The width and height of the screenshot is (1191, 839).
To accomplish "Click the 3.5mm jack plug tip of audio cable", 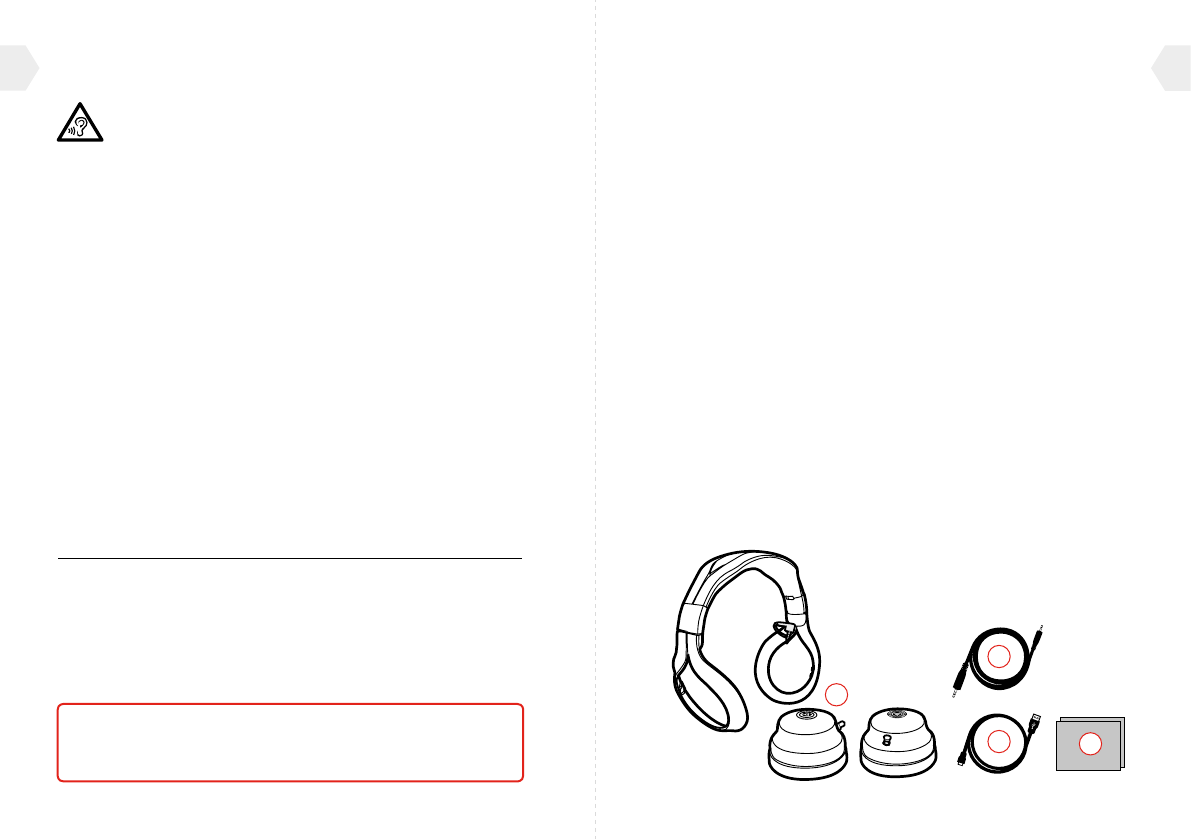I will pos(1039,629).
